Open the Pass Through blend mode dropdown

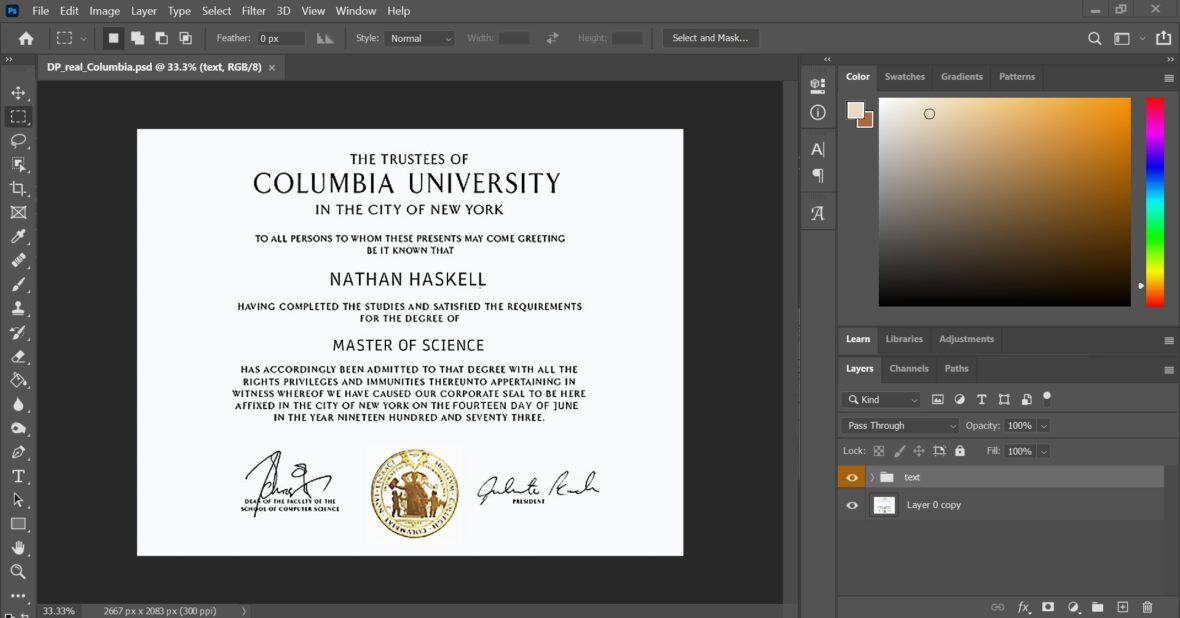900,425
